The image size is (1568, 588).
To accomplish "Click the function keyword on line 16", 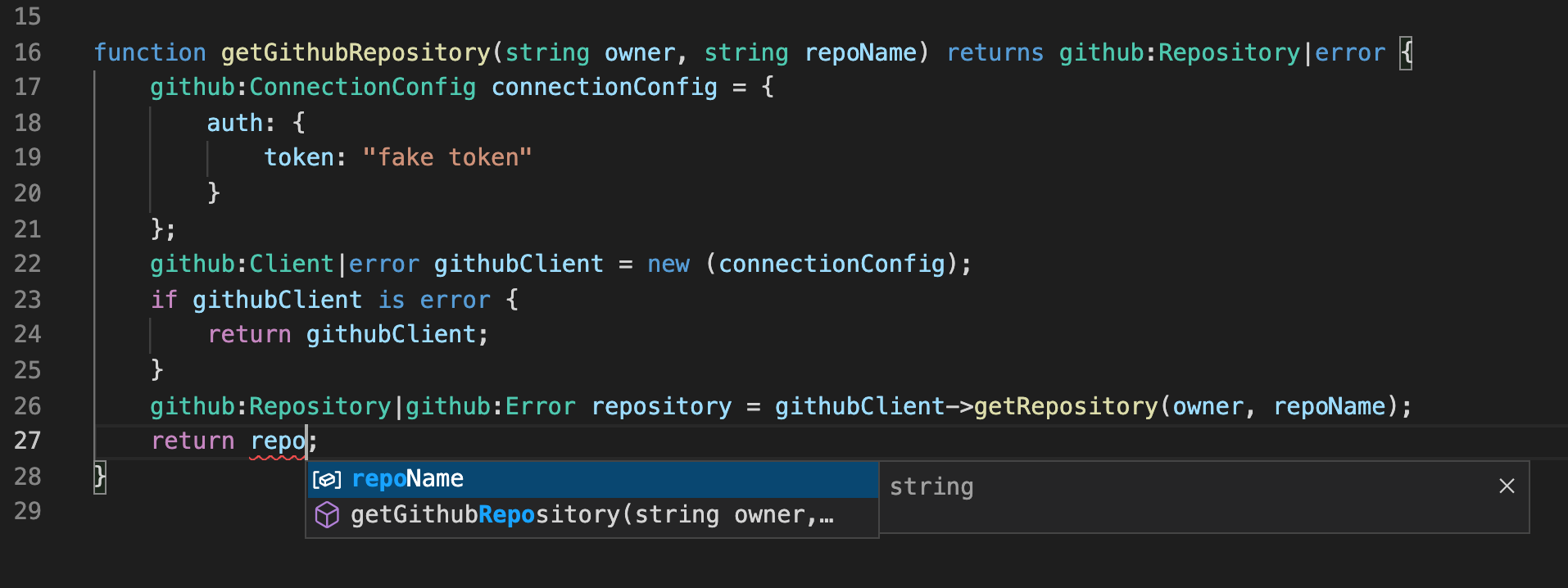I will 150,52.
